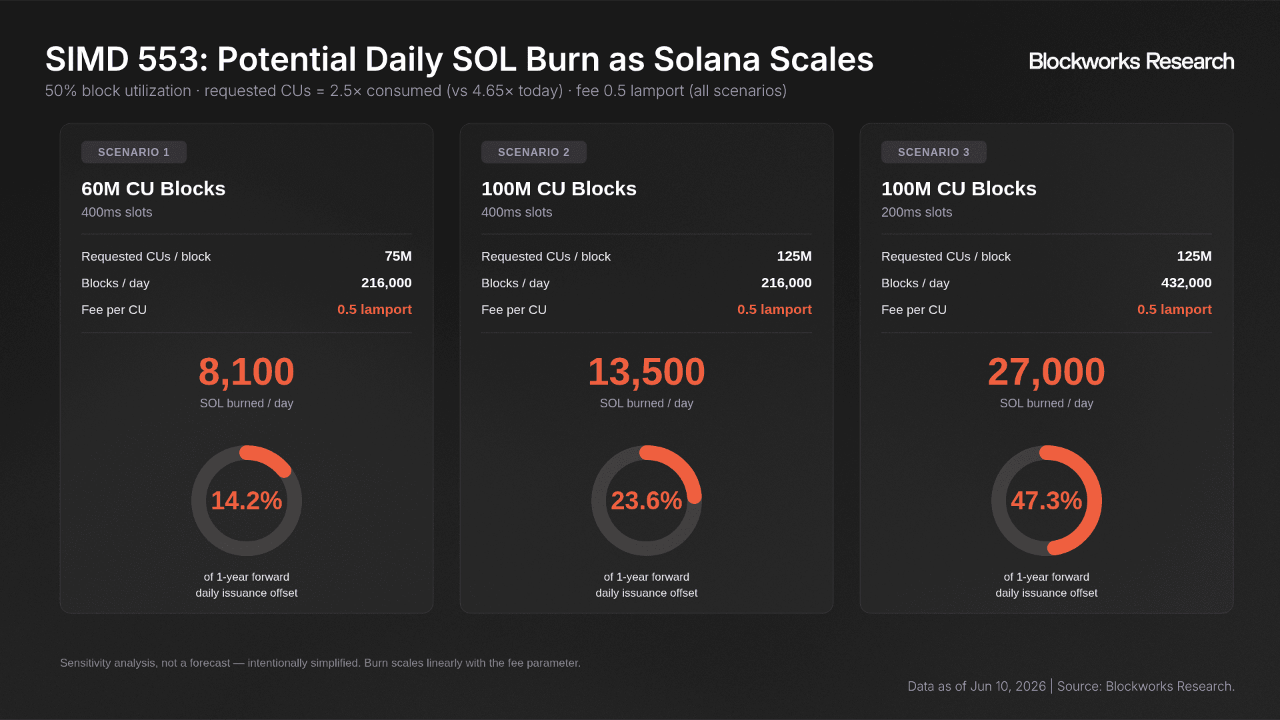Click the 27,000 SOL burned figure
Image resolution: width=1280 pixels, height=720 pixels.
point(1046,372)
